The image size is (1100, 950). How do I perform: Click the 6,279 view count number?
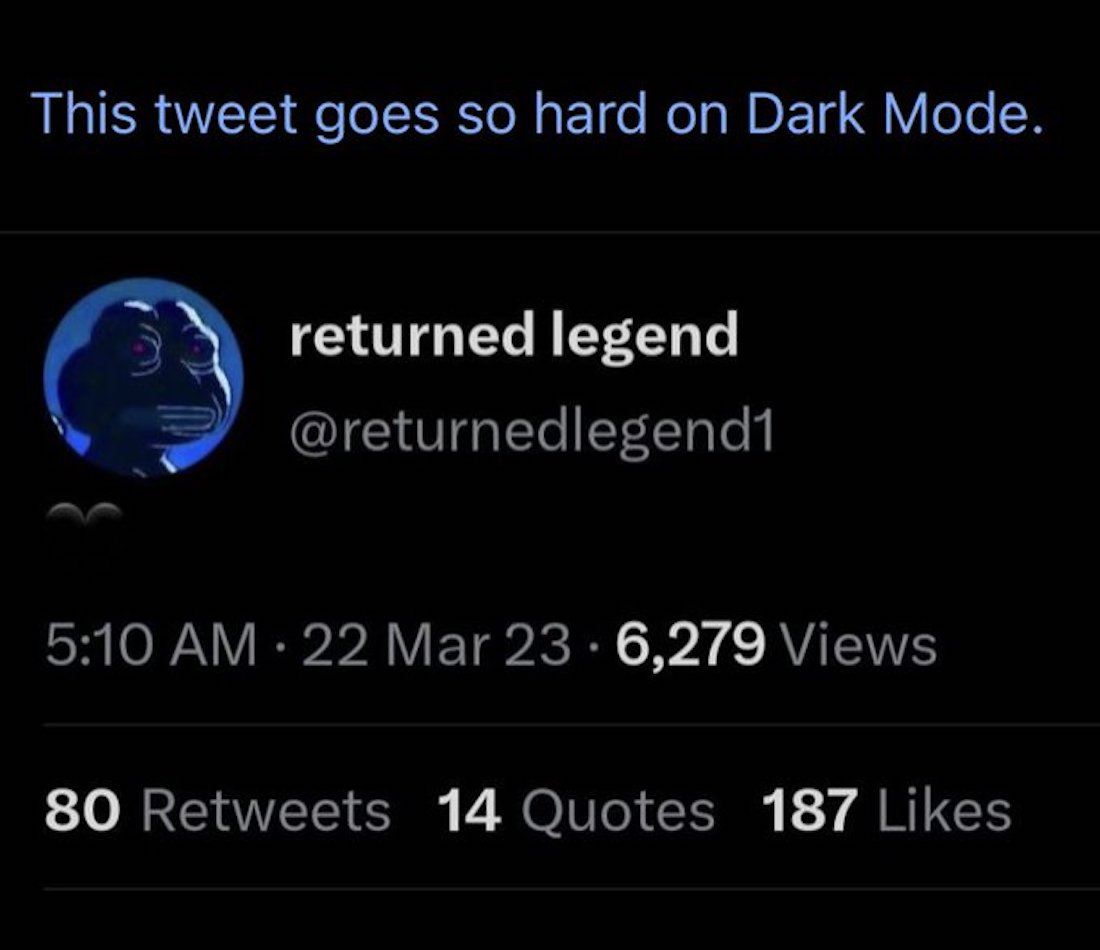point(691,645)
